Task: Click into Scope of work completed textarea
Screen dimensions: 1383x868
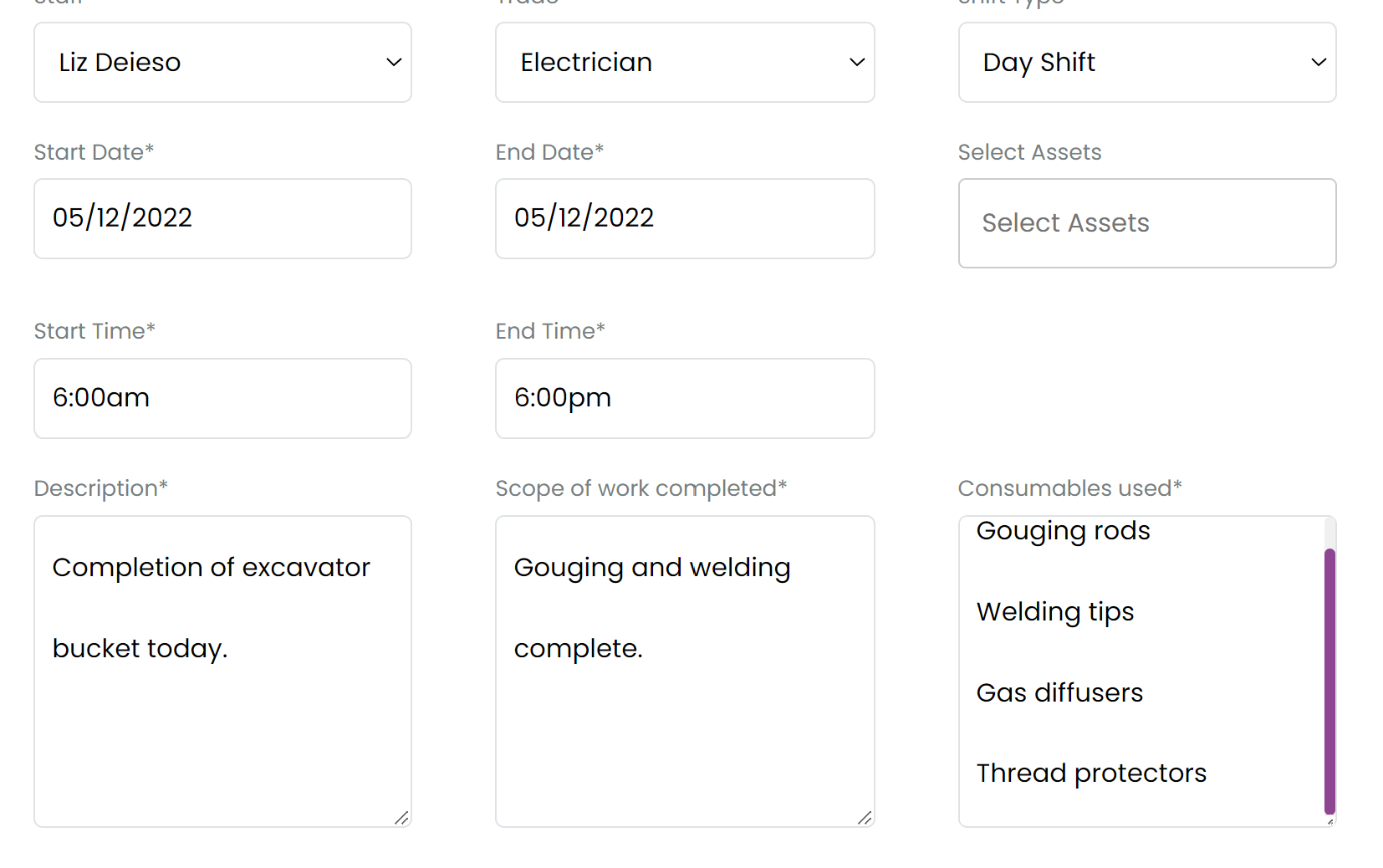Action: click(x=685, y=671)
